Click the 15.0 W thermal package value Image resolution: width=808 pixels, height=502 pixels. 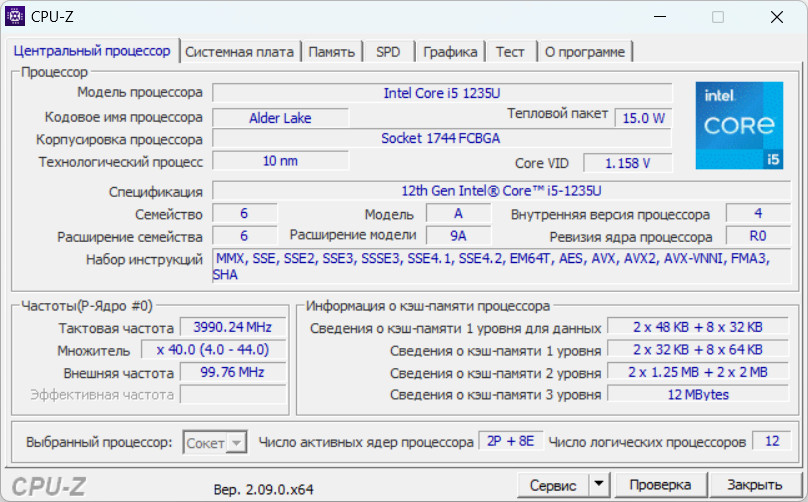pos(644,118)
